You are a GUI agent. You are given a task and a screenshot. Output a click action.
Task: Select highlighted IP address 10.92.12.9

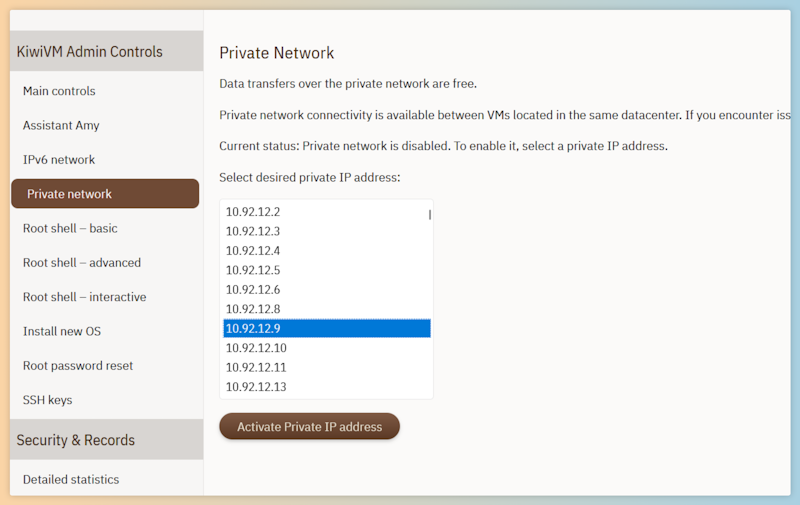click(327, 329)
